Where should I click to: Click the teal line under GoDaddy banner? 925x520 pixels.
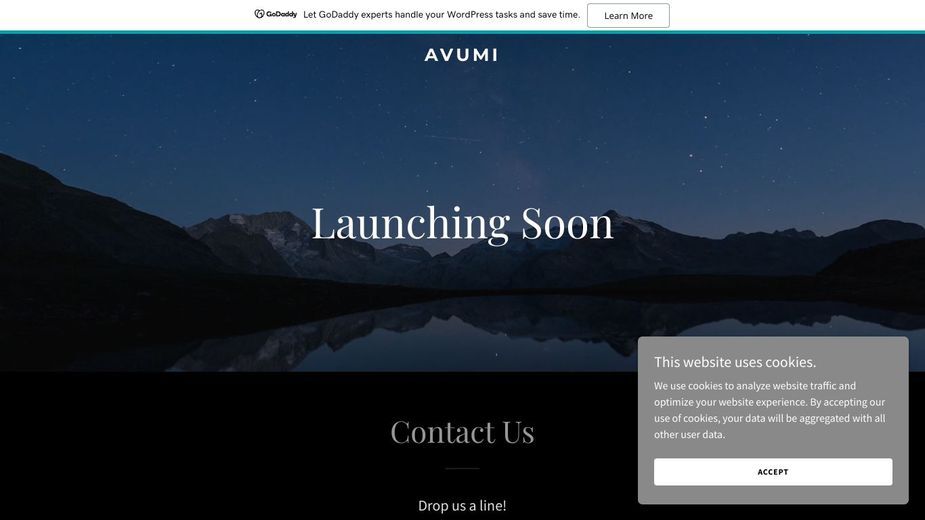tap(462, 32)
